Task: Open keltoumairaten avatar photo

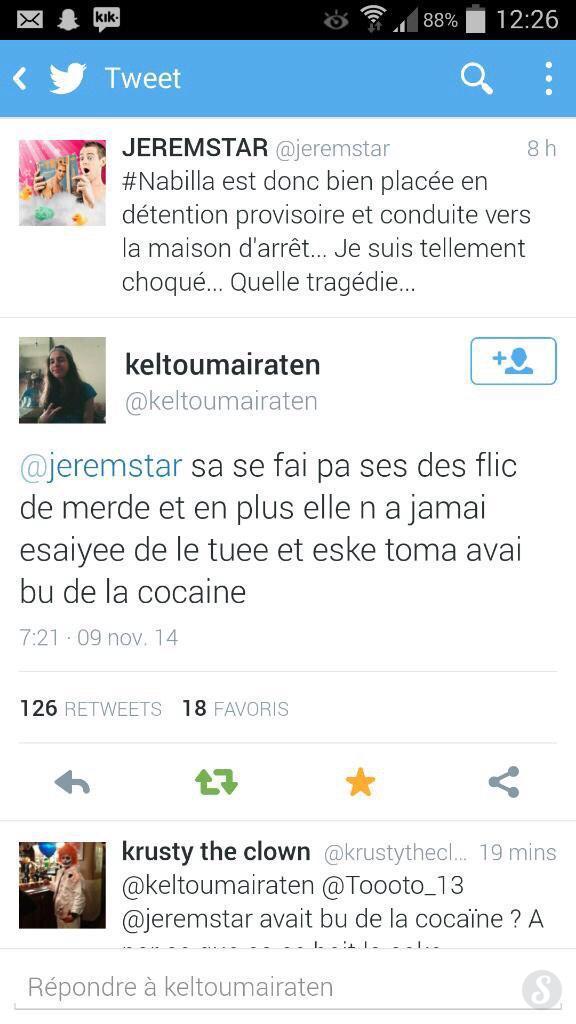Action: click(62, 380)
